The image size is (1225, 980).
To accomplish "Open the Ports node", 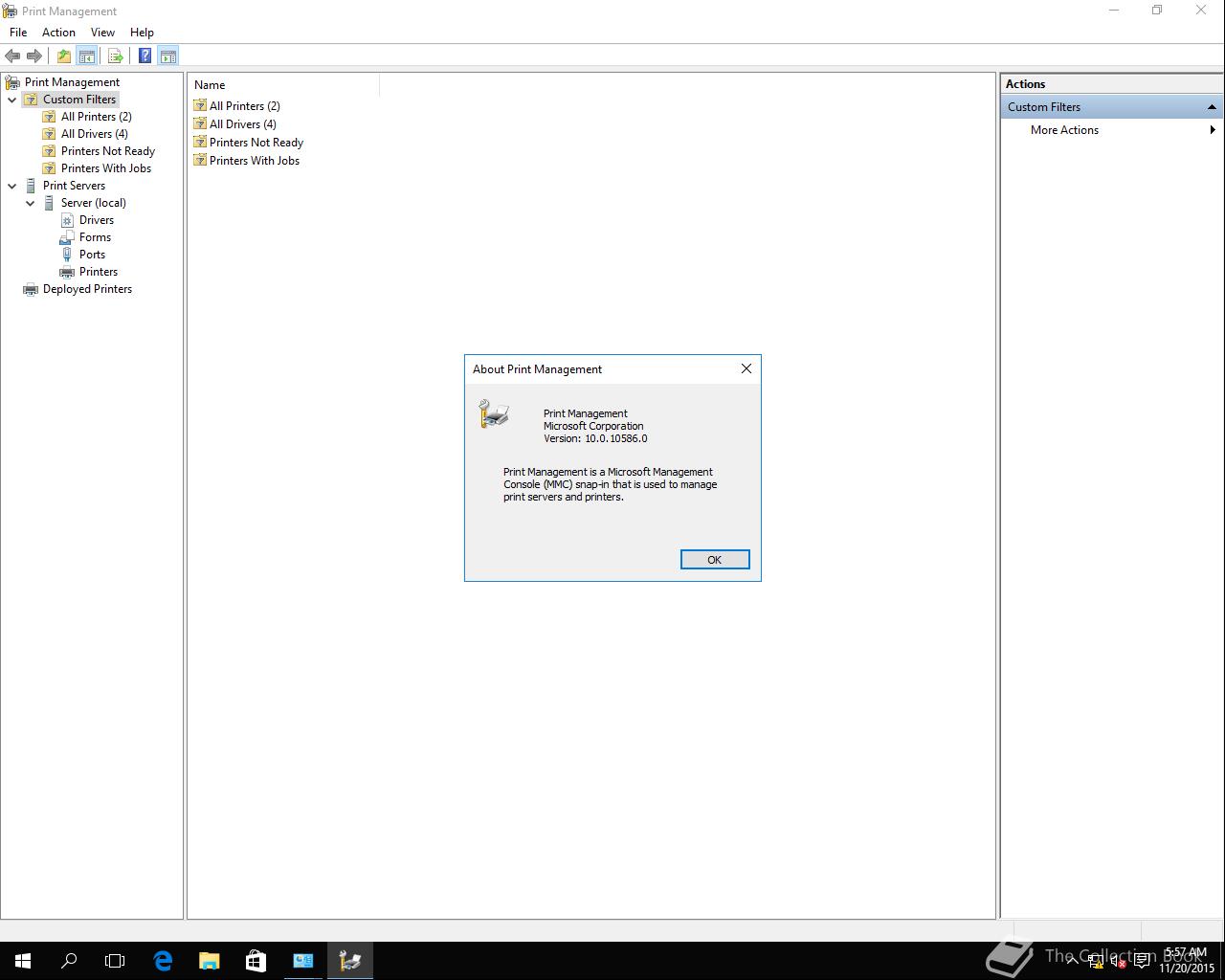I will point(92,254).
